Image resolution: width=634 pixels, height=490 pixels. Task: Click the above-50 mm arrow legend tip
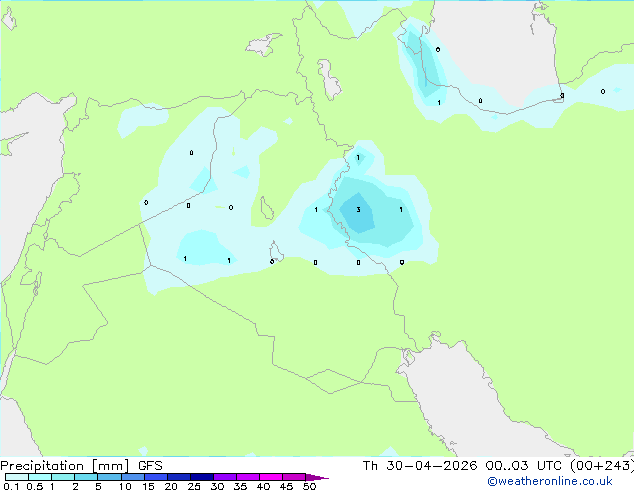(317, 477)
